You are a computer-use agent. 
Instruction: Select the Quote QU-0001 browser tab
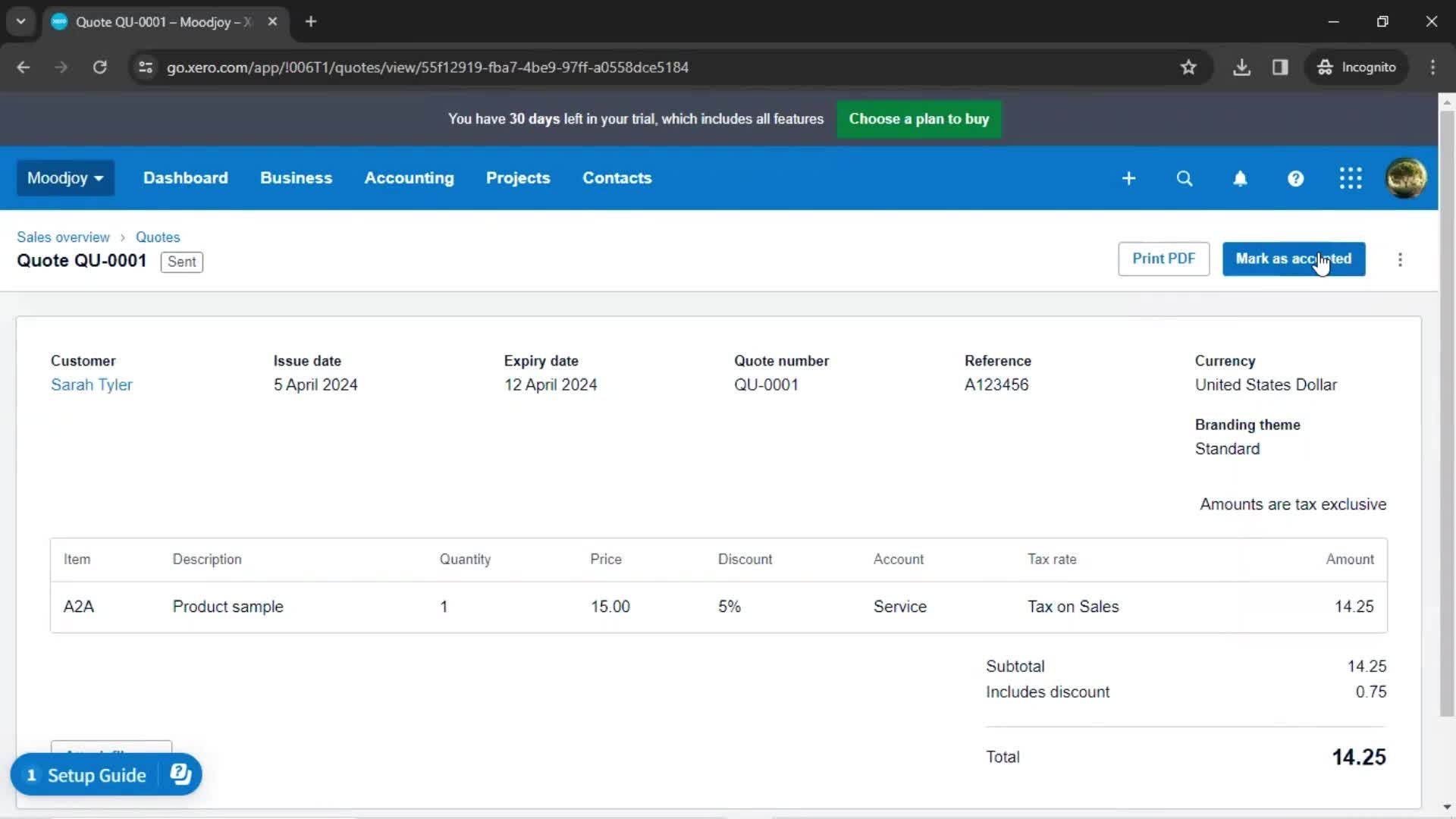pos(163,22)
